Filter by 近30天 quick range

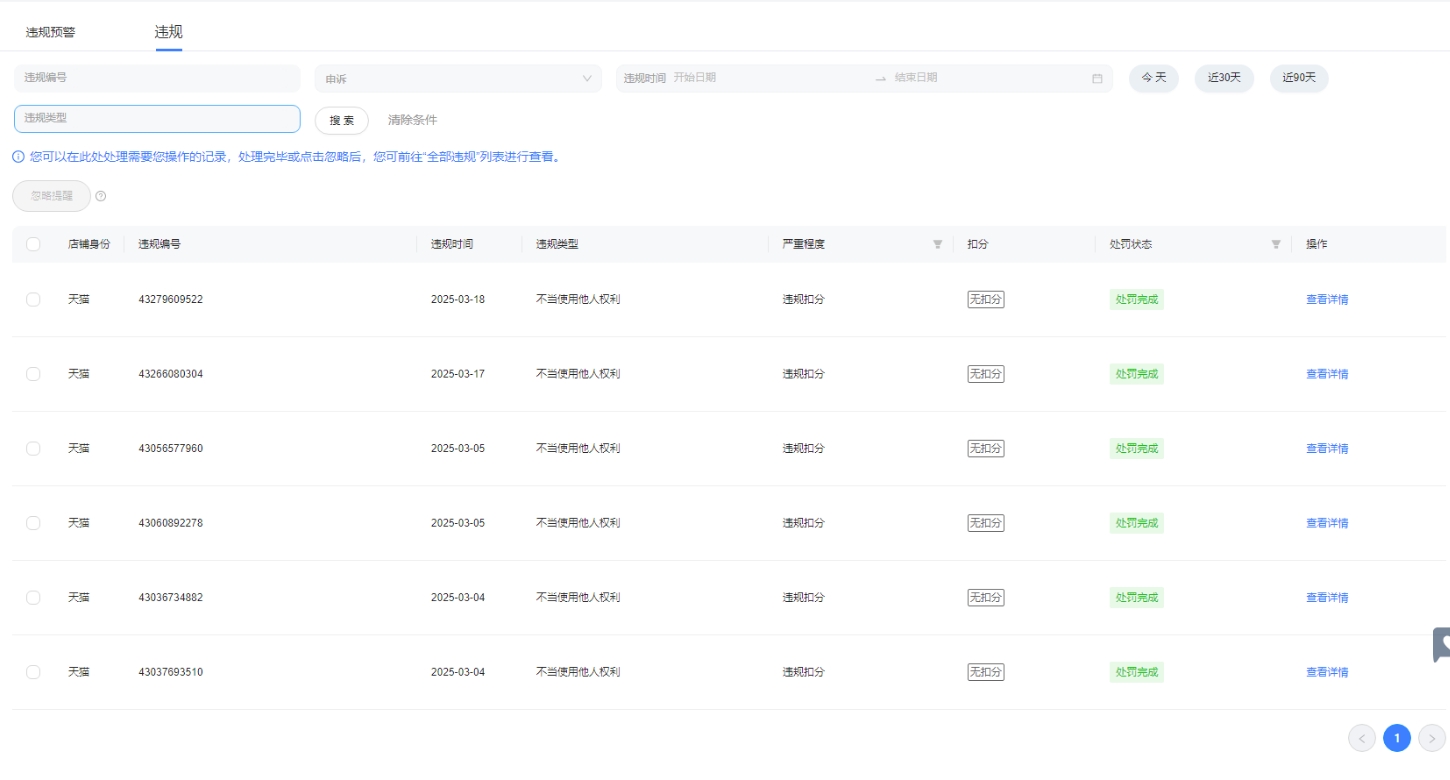pos(1223,78)
